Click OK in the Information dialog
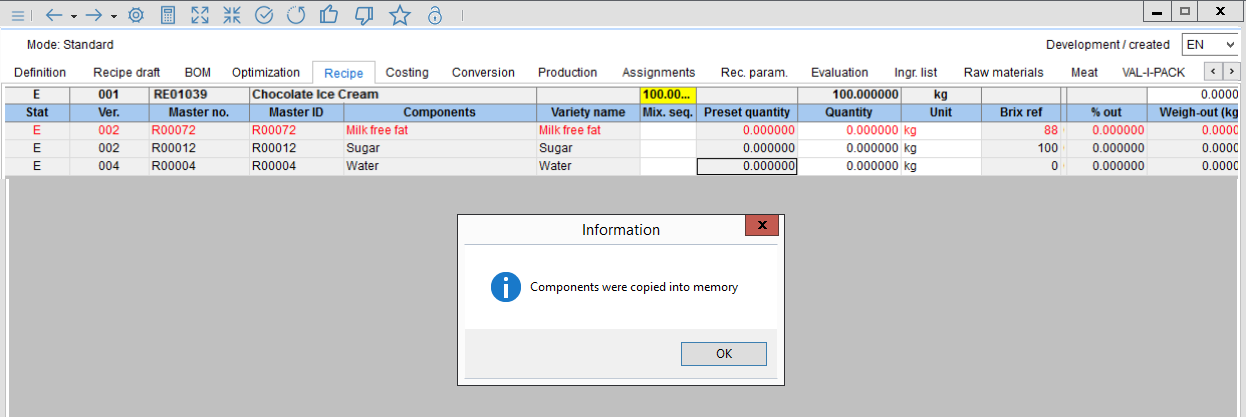Screen dimensions: 1246x417 tap(724, 354)
